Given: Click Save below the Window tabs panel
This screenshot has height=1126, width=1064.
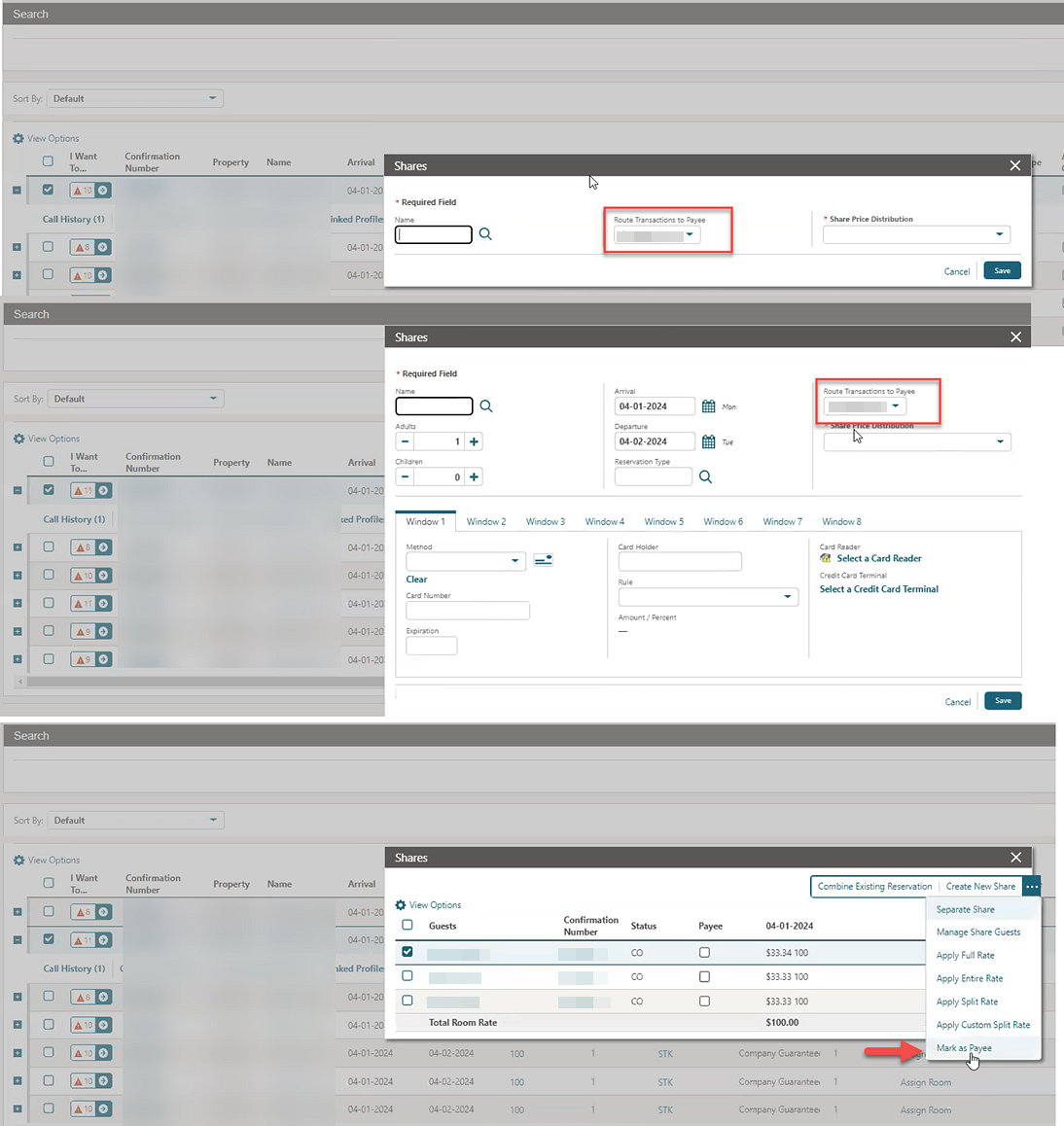Looking at the screenshot, I should point(1003,701).
